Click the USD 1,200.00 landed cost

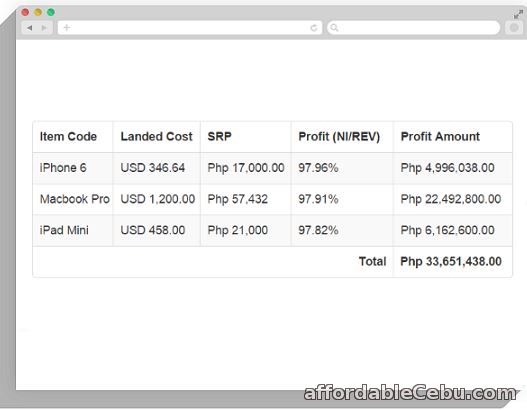(x=158, y=199)
